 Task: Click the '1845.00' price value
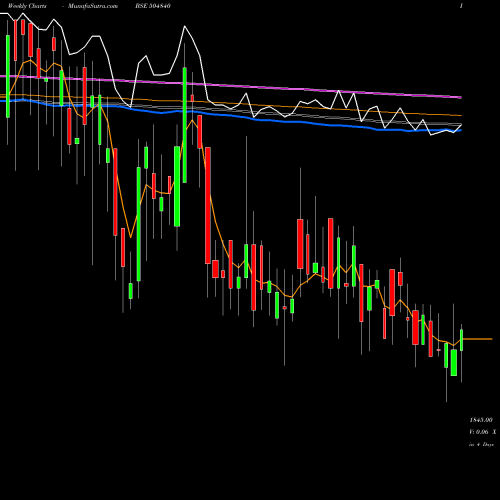pos(481,420)
